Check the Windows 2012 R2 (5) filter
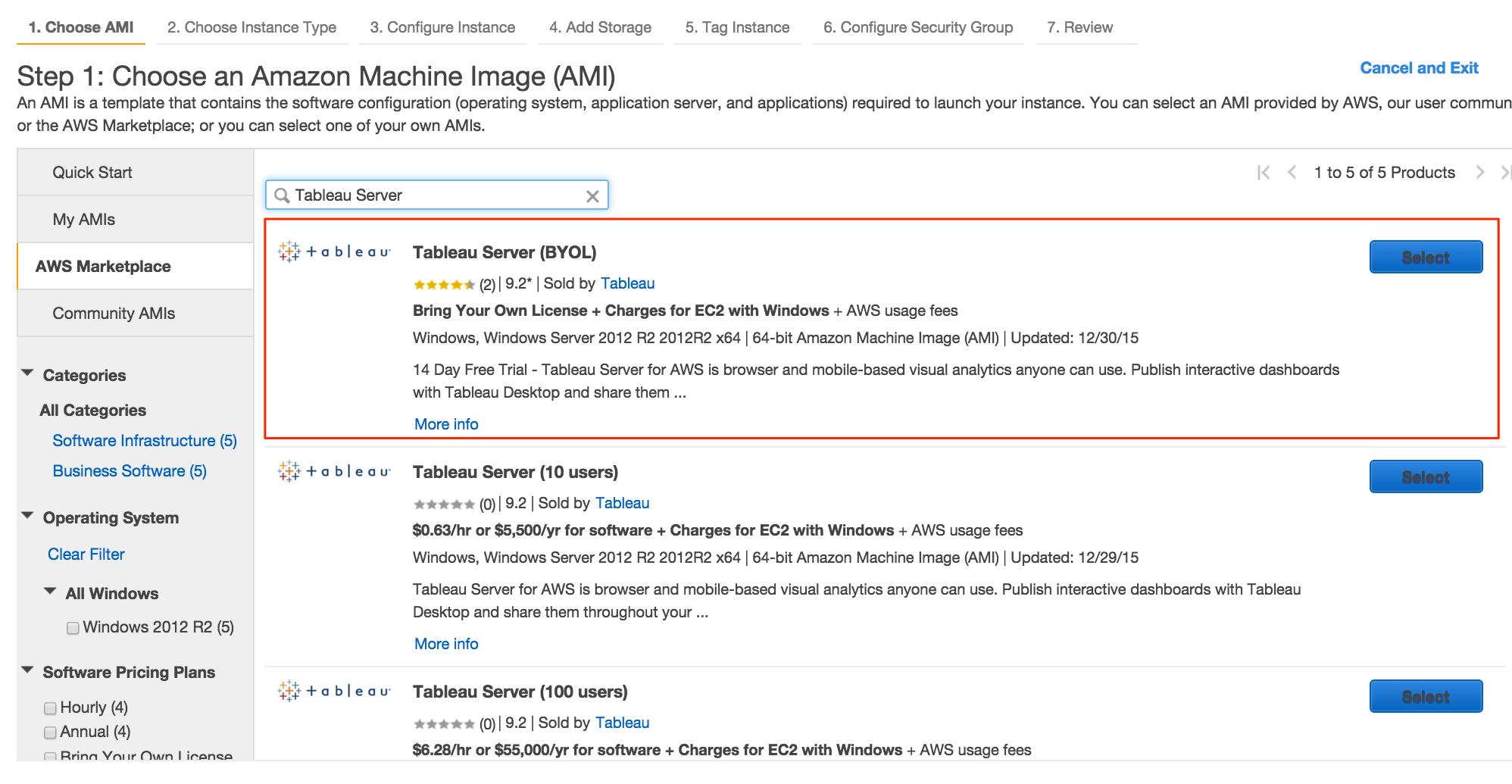Screen dimensions: 1512x784 [x=73, y=628]
